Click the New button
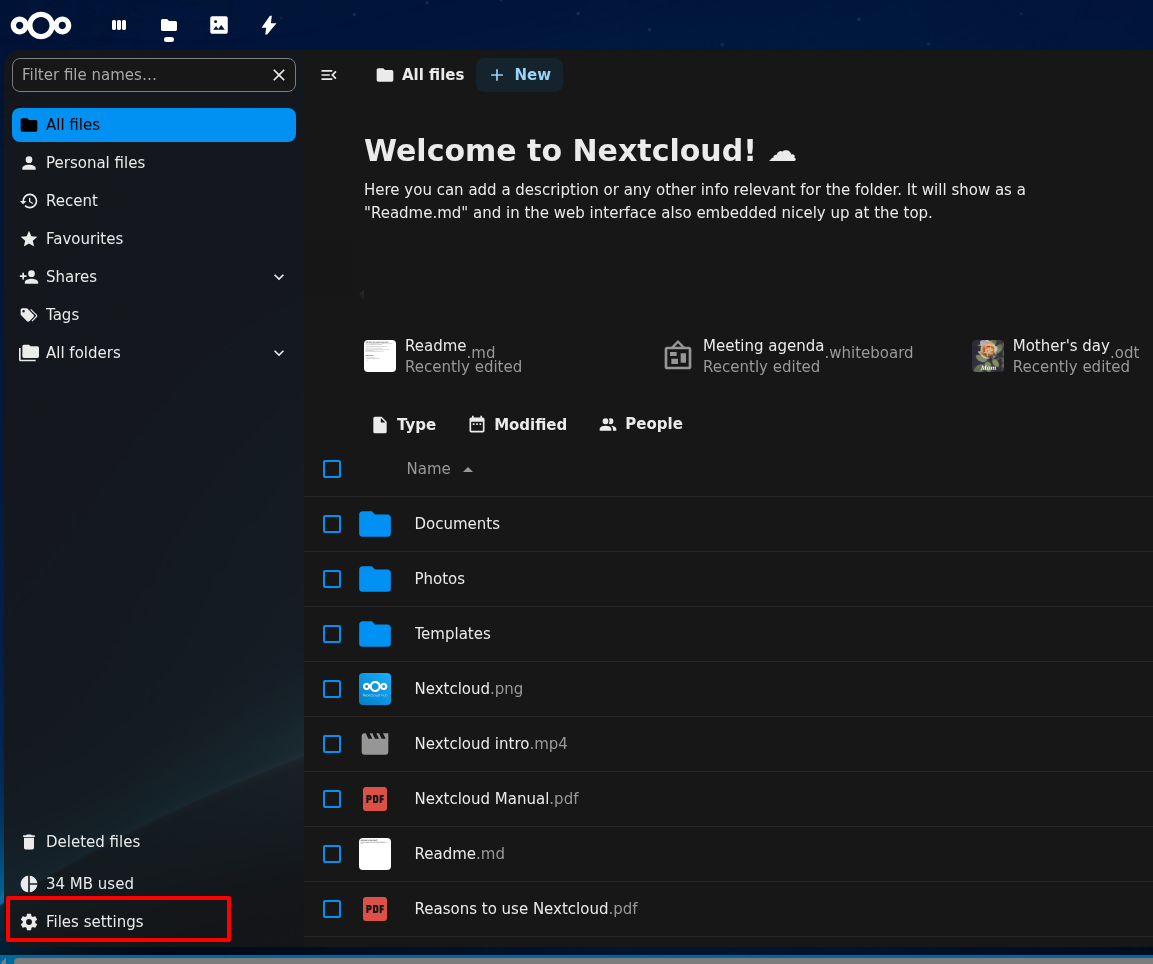Image resolution: width=1153 pixels, height=964 pixels. coord(520,75)
